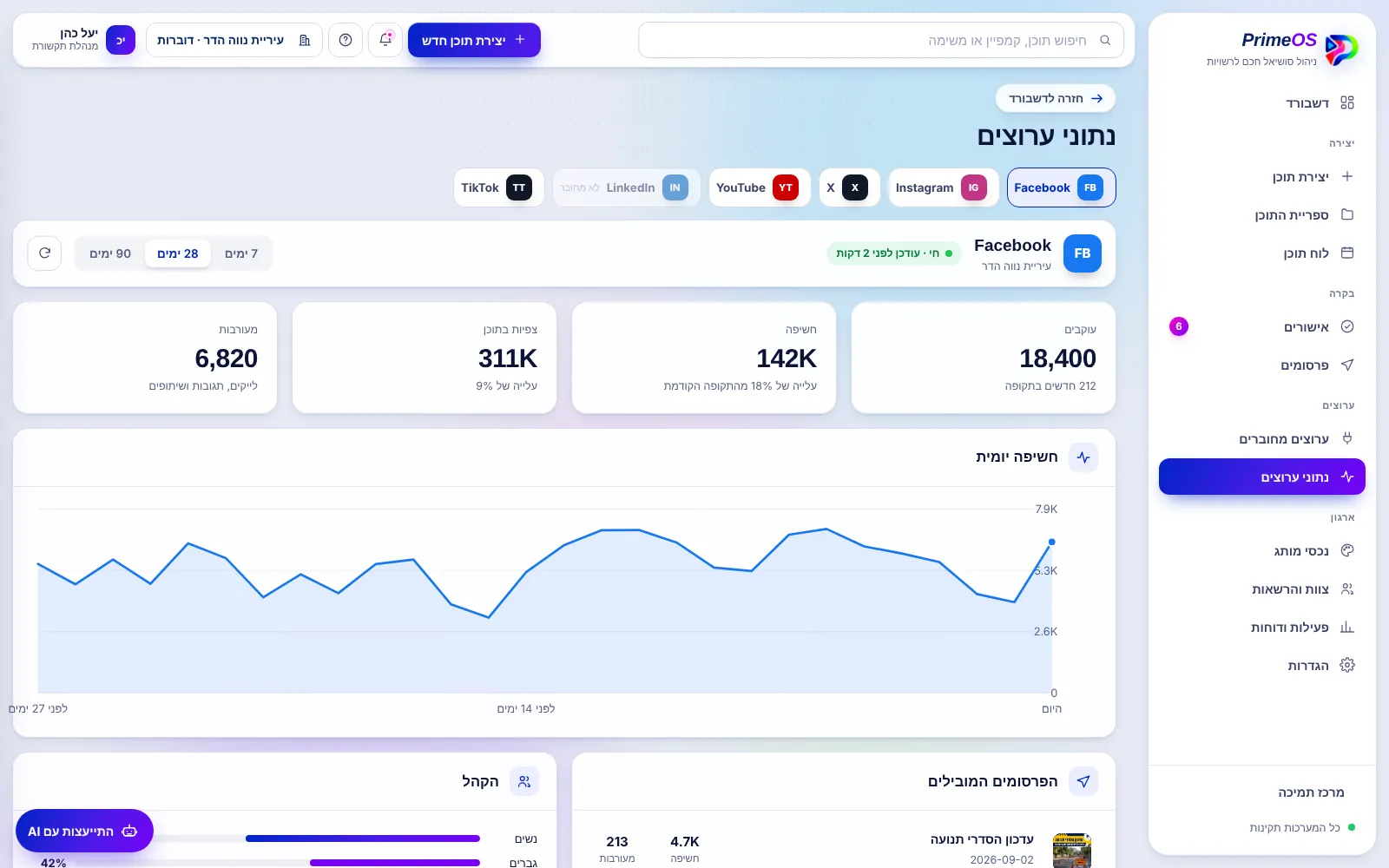
Task: Select the LinkedIn channel tab
Action: coord(627,187)
